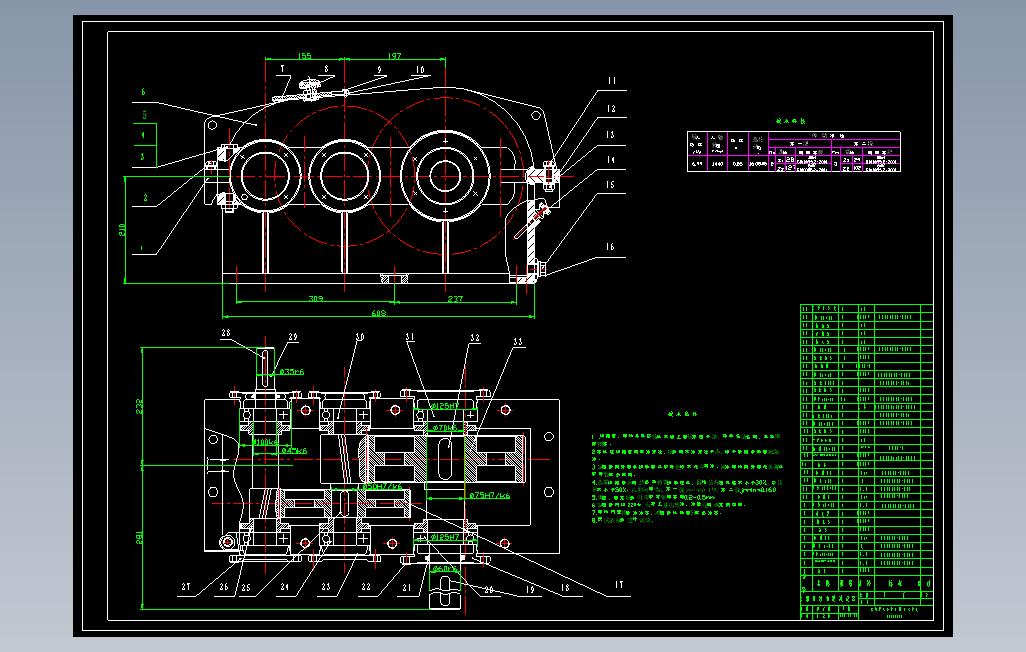
Task: Select the green parts list table
Action: coord(867,461)
